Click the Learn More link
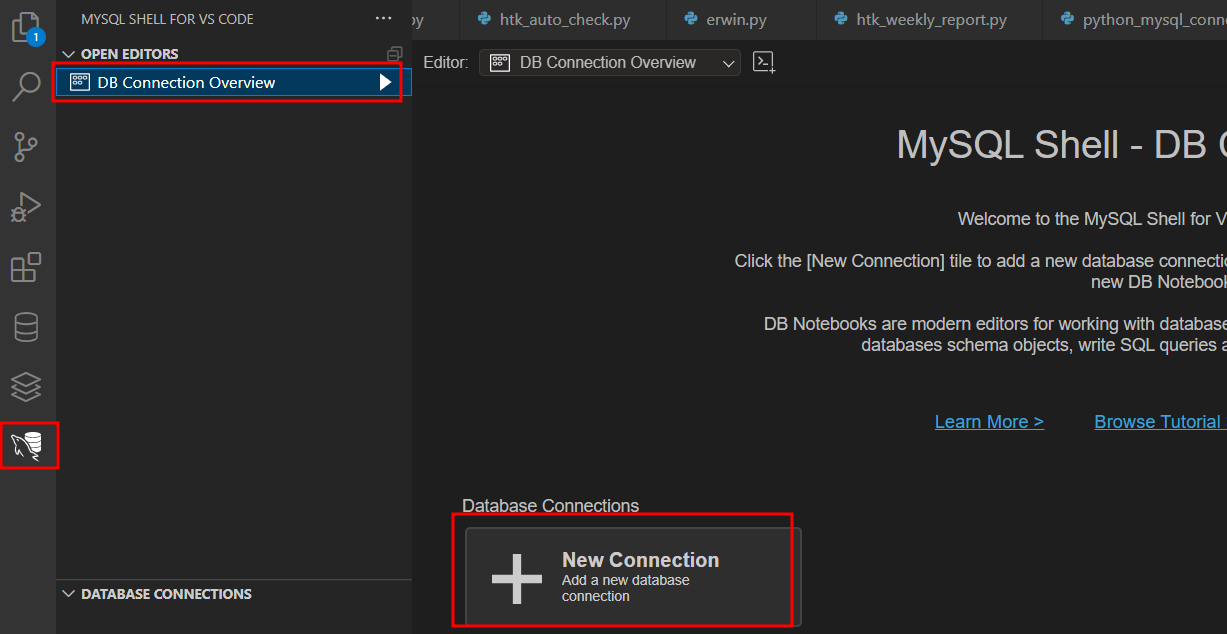Screen dimensions: 1227x634 point(989,422)
